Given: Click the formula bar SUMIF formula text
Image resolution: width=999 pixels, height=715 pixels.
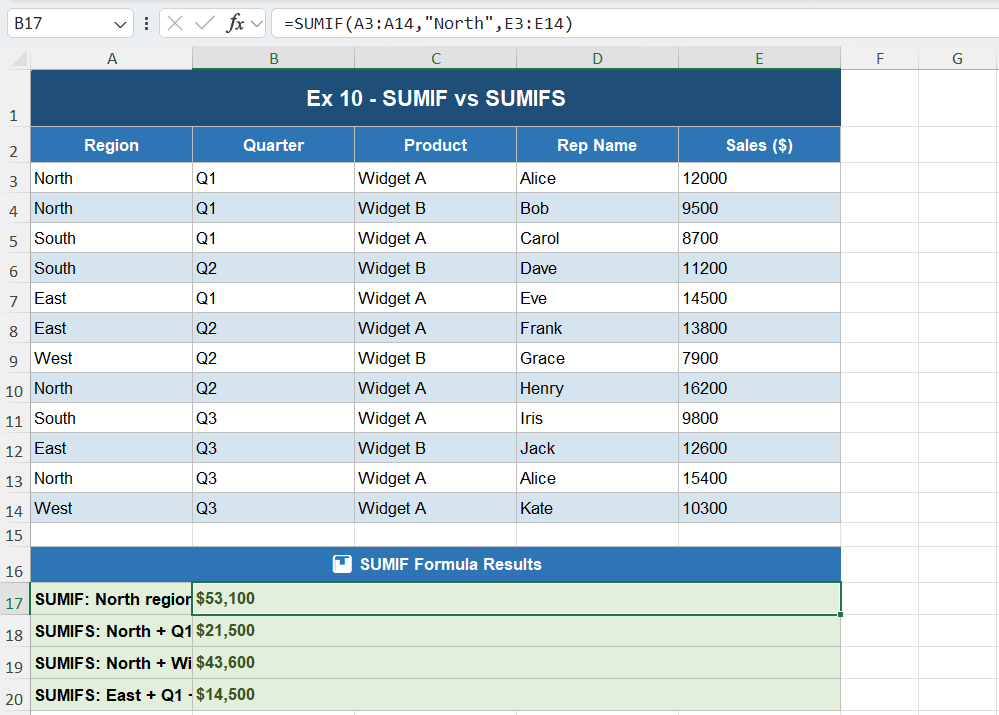Looking at the screenshot, I should tap(428, 24).
